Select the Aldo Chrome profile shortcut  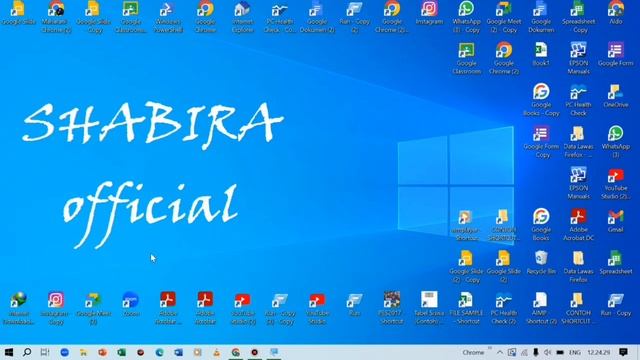tap(616, 14)
